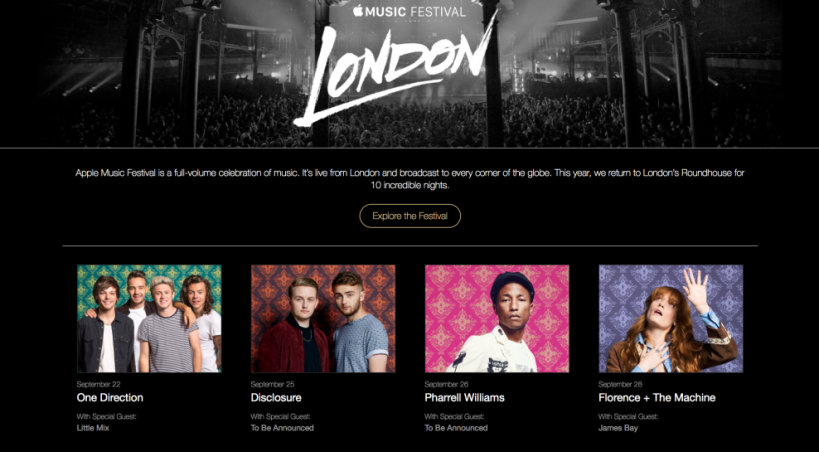The width and height of the screenshot is (819, 452).
Task: Open the Pharrell Williams artist photo
Action: pyautogui.click(x=497, y=318)
